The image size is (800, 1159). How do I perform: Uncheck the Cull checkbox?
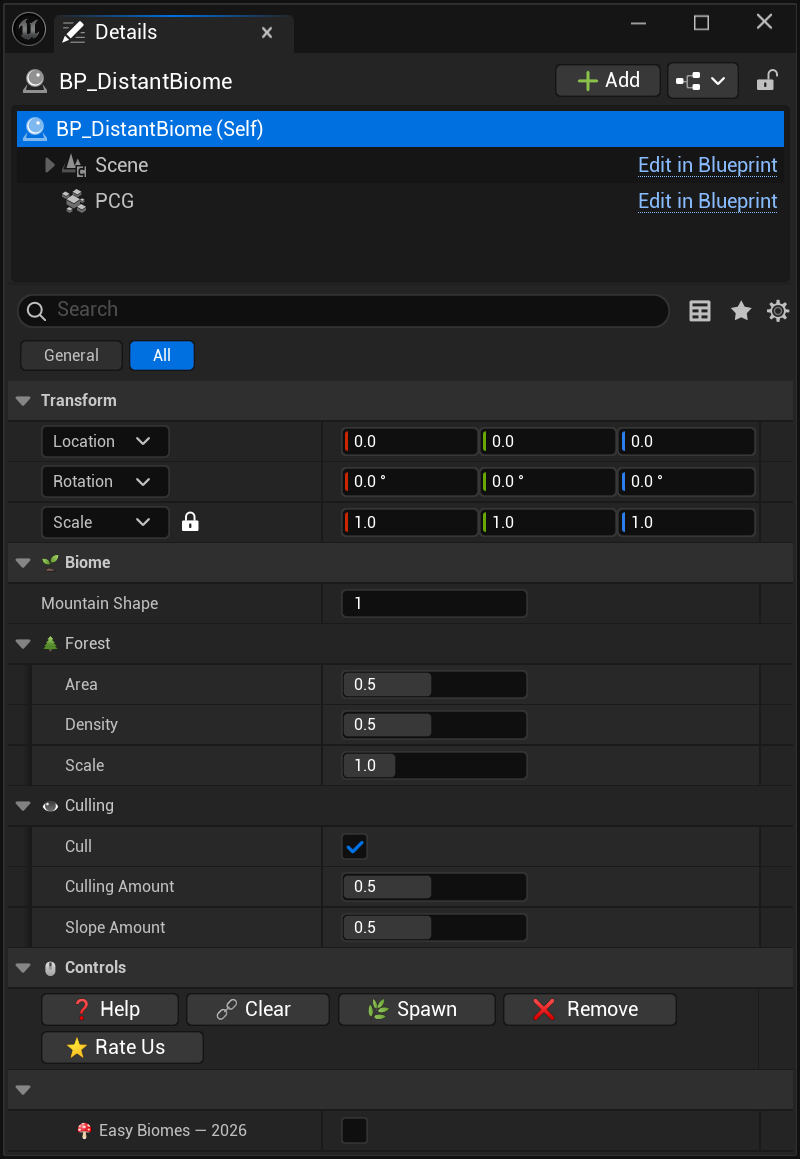pos(355,846)
